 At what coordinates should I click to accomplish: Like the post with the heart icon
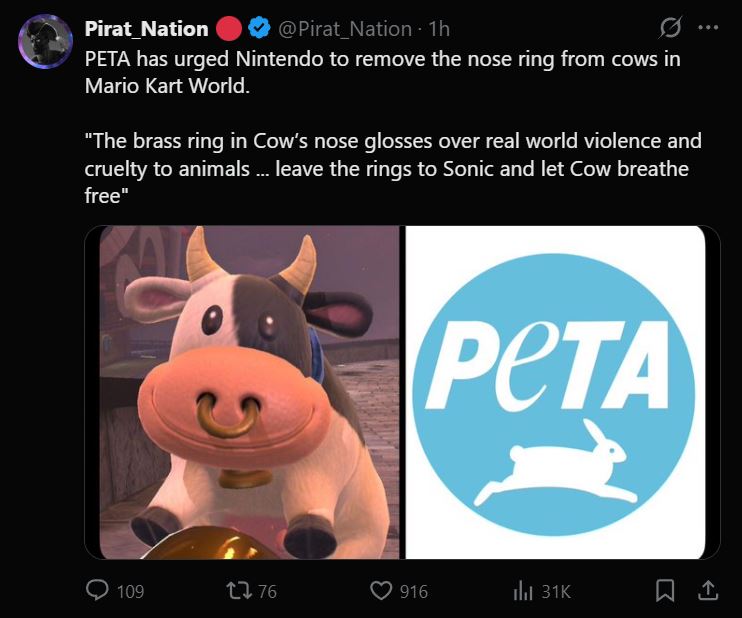(381, 591)
